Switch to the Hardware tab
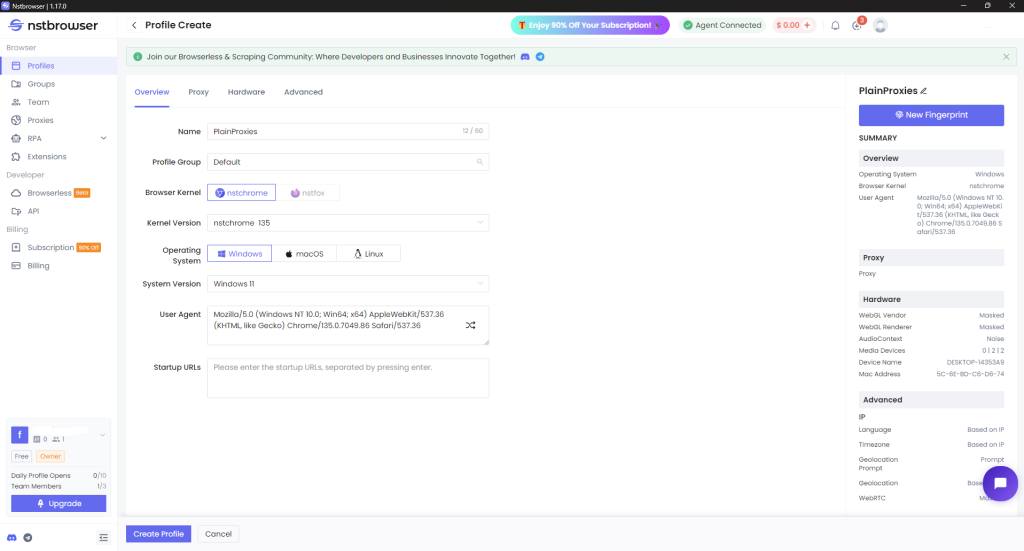 (x=246, y=92)
